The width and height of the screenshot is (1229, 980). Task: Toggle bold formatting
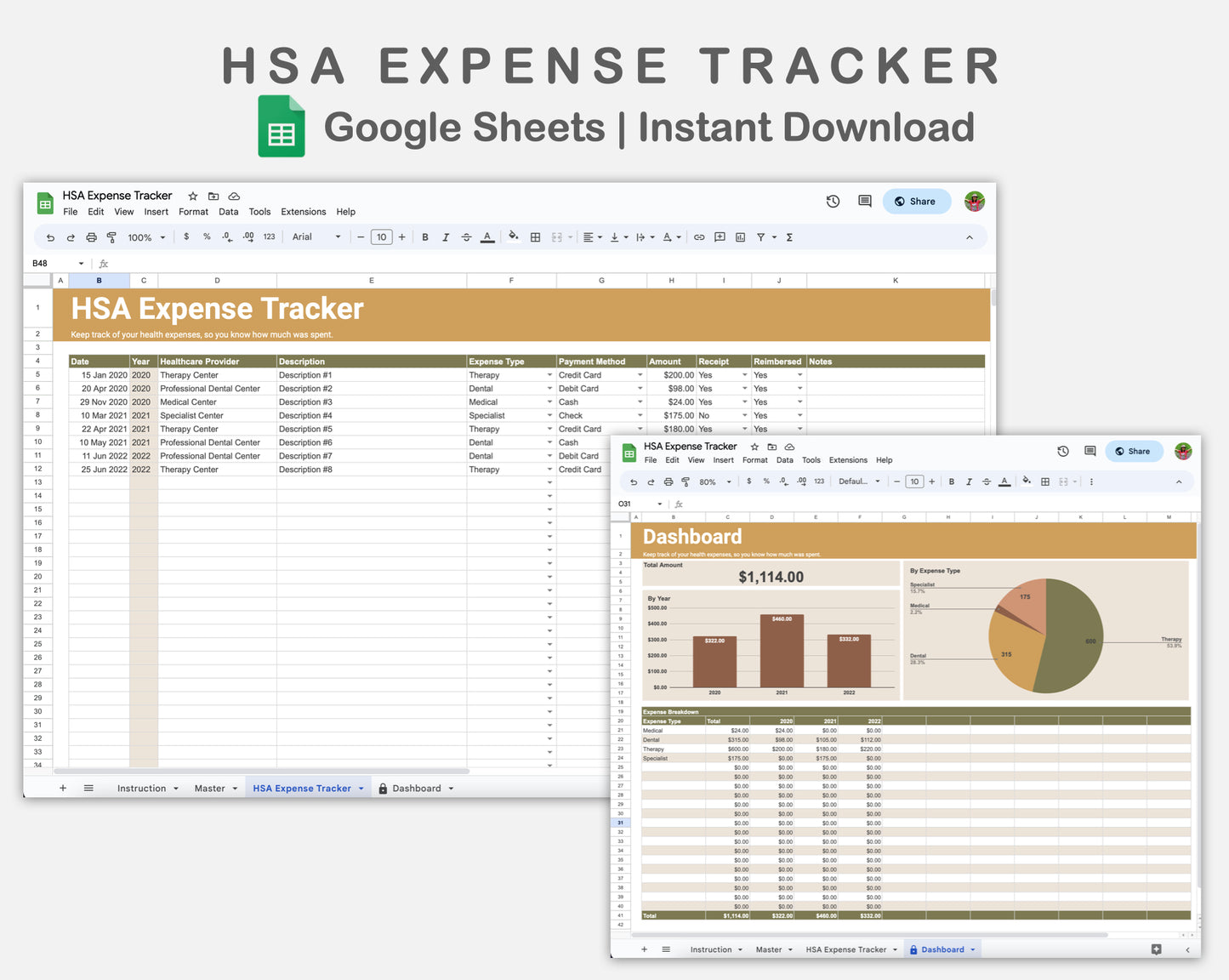point(424,237)
